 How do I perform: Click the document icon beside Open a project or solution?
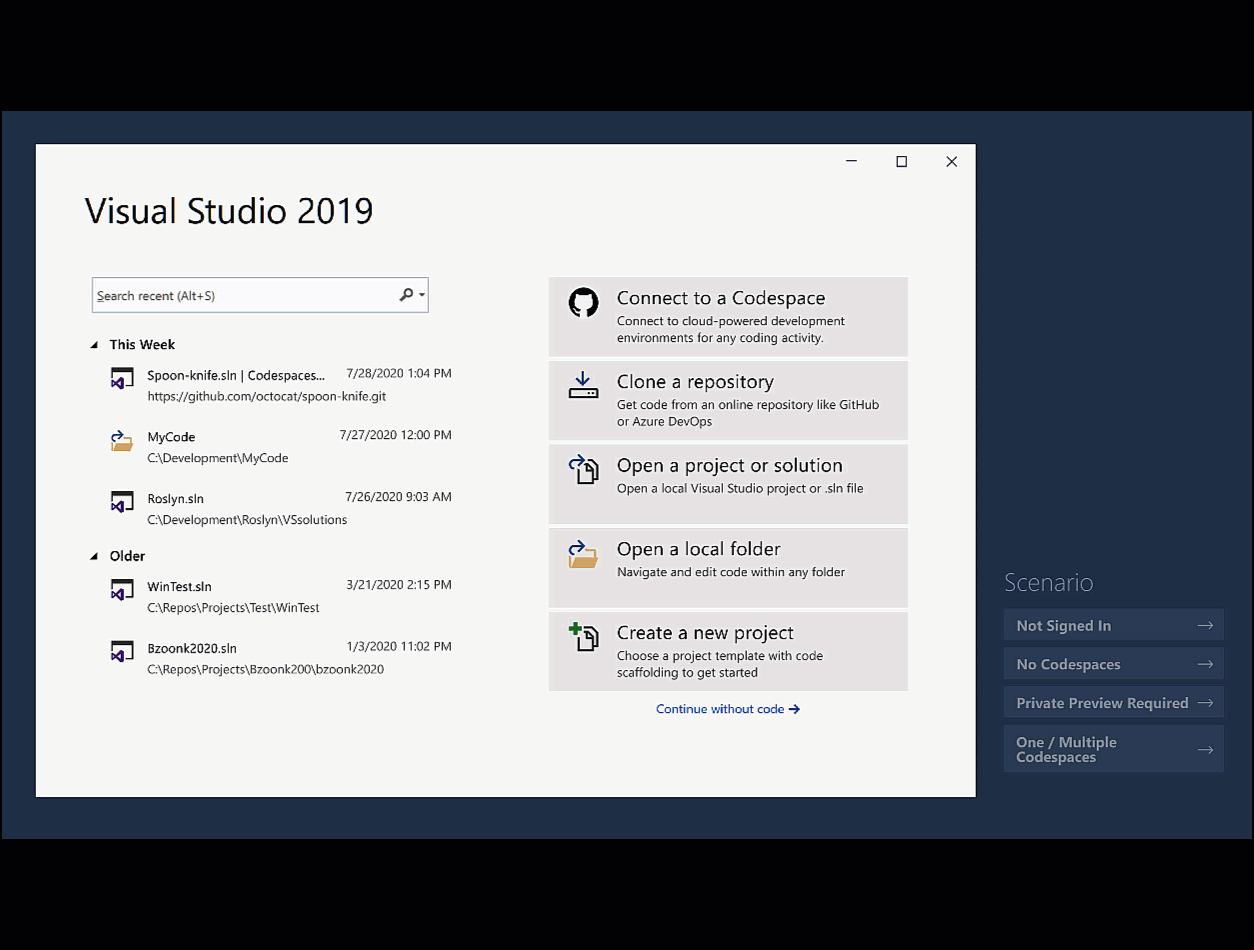pyautogui.click(x=584, y=469)
